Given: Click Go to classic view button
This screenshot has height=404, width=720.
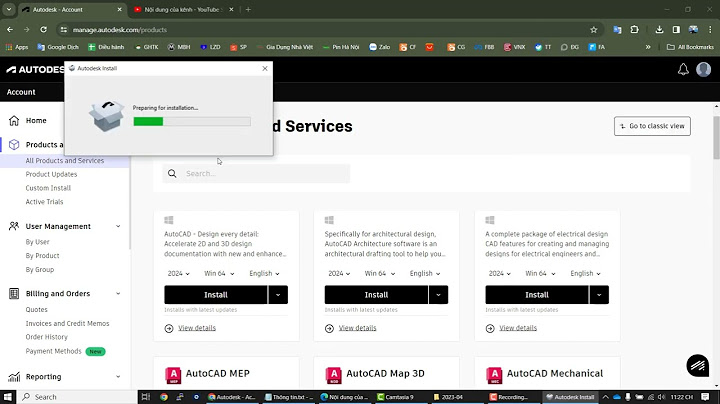Looking at the screenshot, I should pyautogui.click(x=652, y=126).
